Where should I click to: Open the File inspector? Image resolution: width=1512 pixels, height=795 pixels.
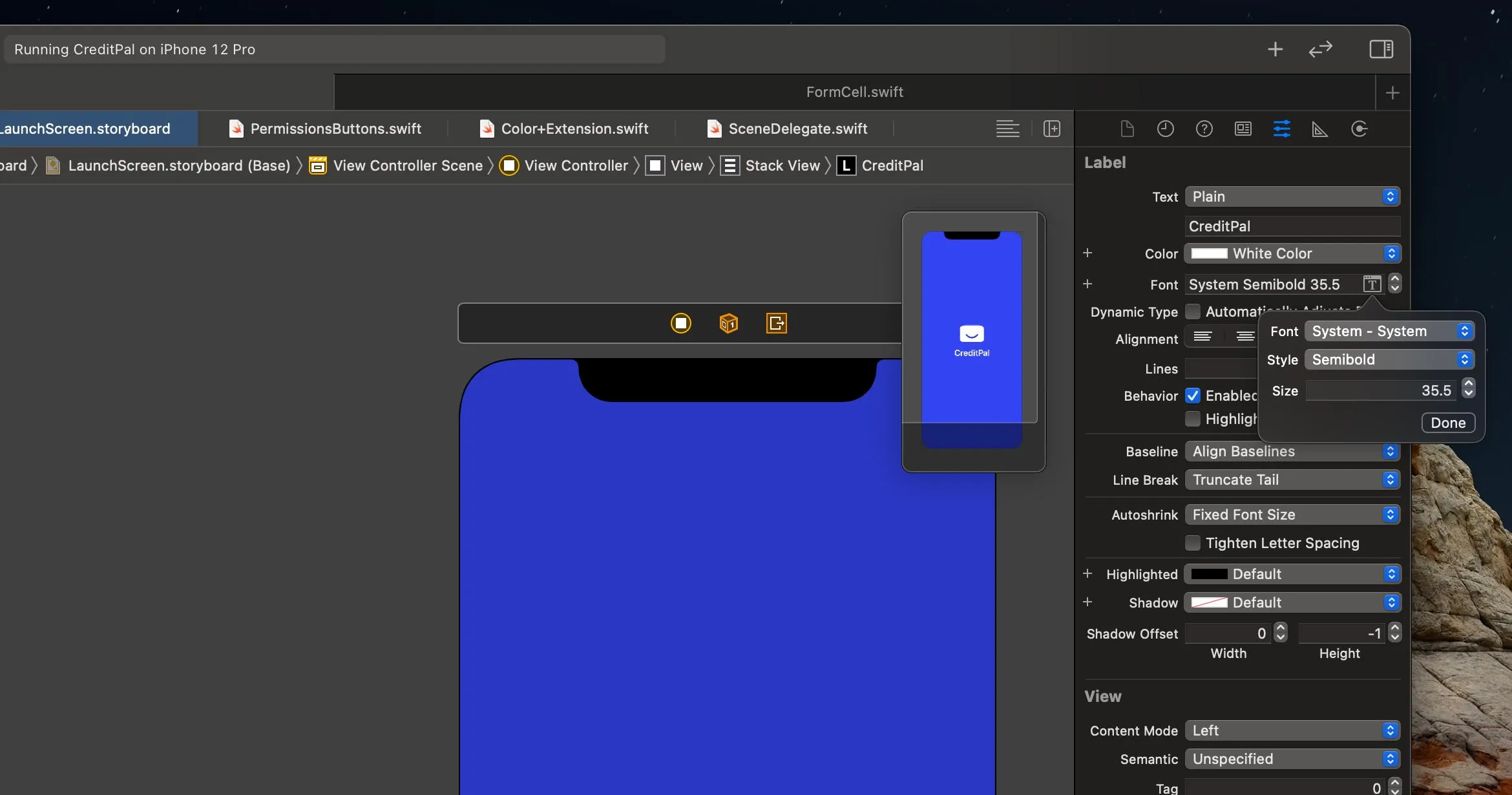coord(1127,129)
